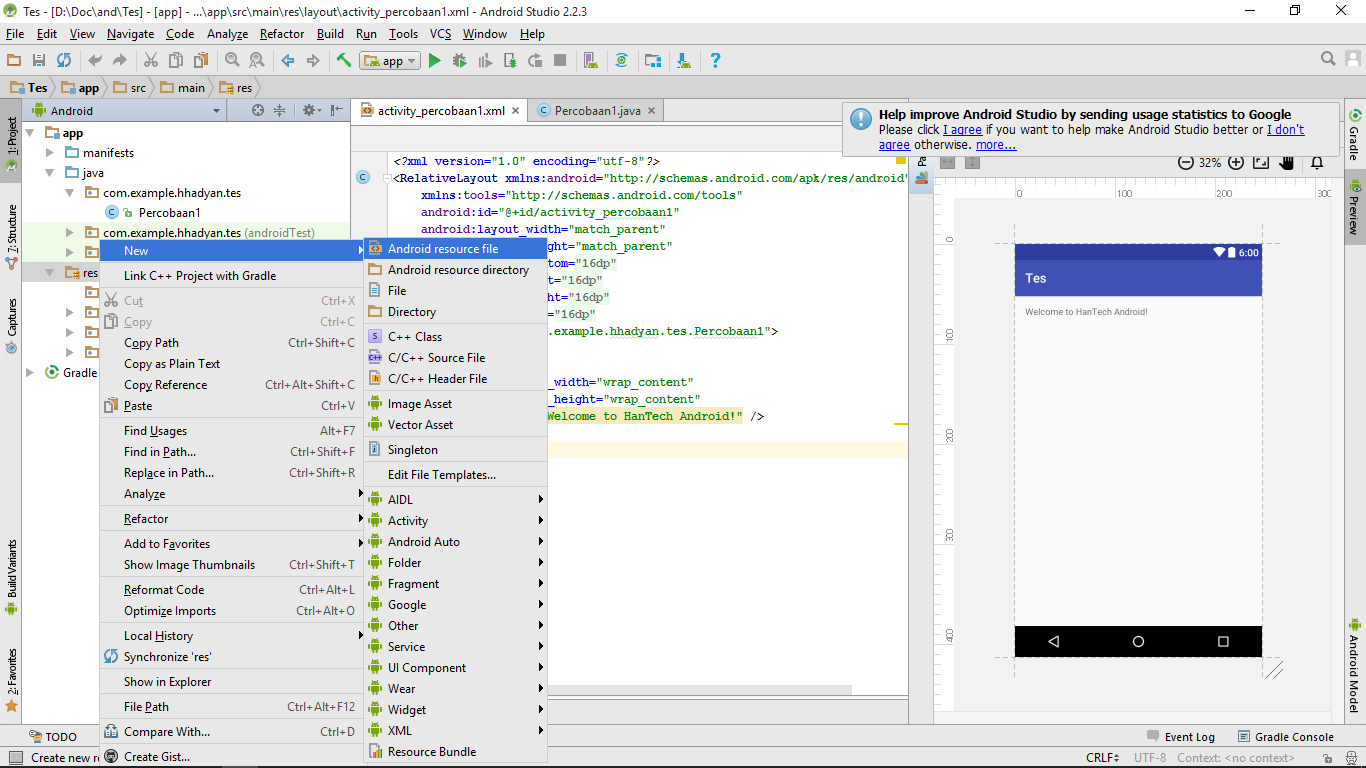1366x768 pixels.
Task: Open the Event Log button
Action: pos(1181,737)
